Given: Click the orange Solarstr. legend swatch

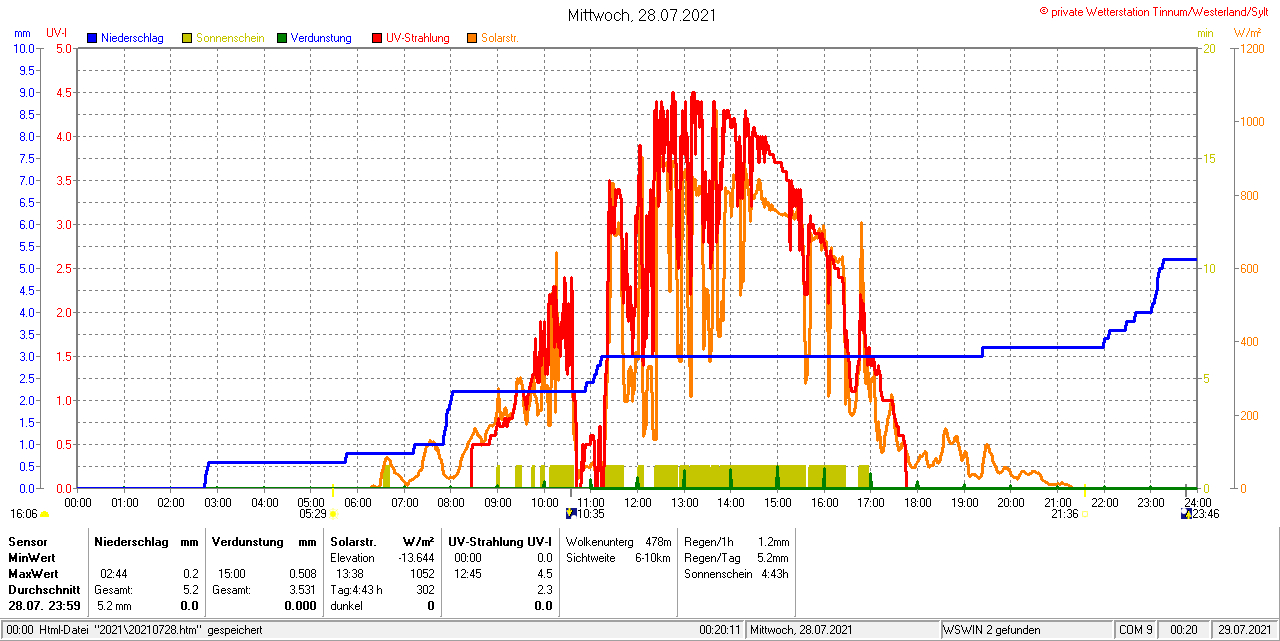Looking at the screenshot, I should [x=472, y=38].
